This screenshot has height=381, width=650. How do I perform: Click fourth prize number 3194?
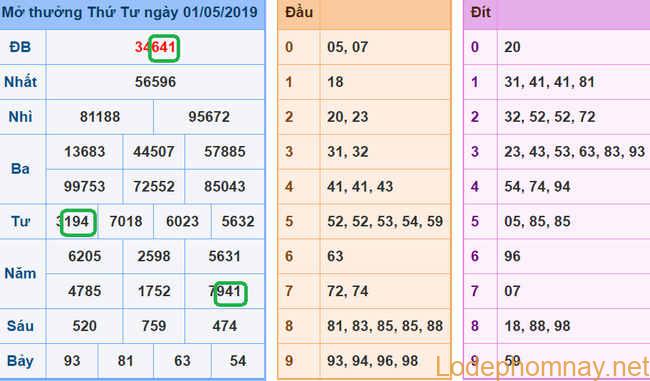point(72,221)
